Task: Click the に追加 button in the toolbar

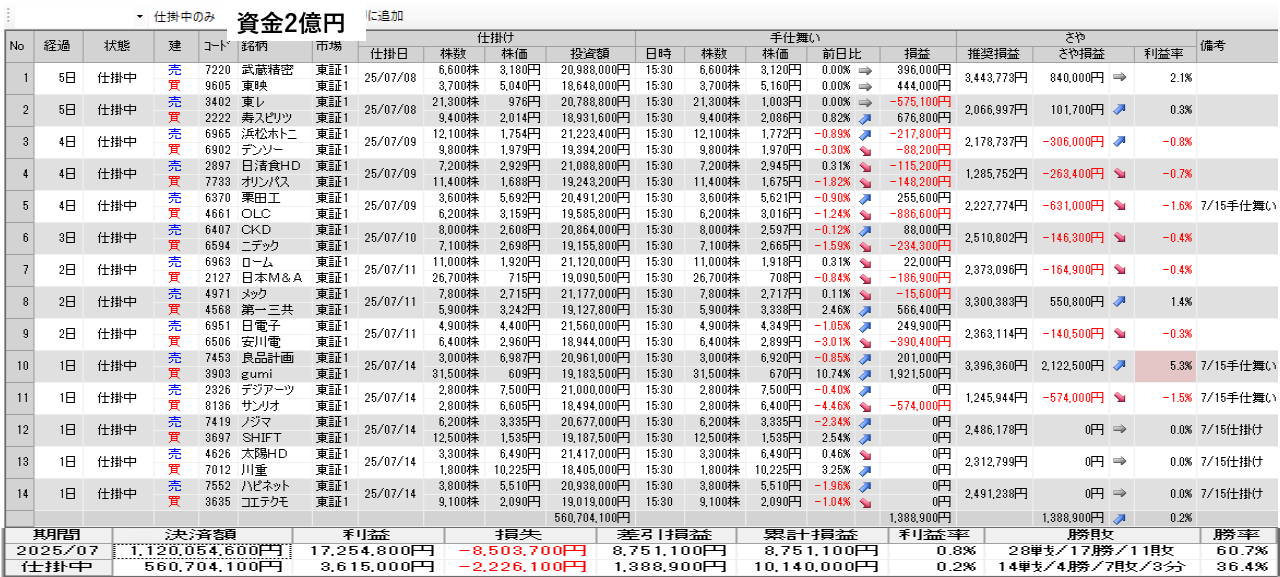Action: coord(385,17)
